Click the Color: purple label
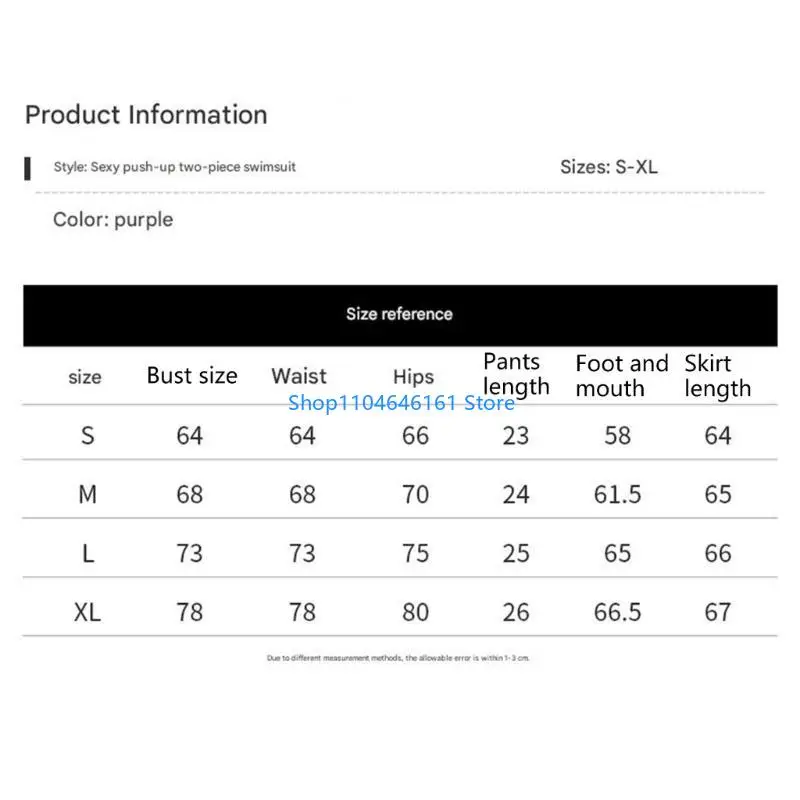Image resolution: width=800 pixels, height=800 pixels. coord(113,220)
